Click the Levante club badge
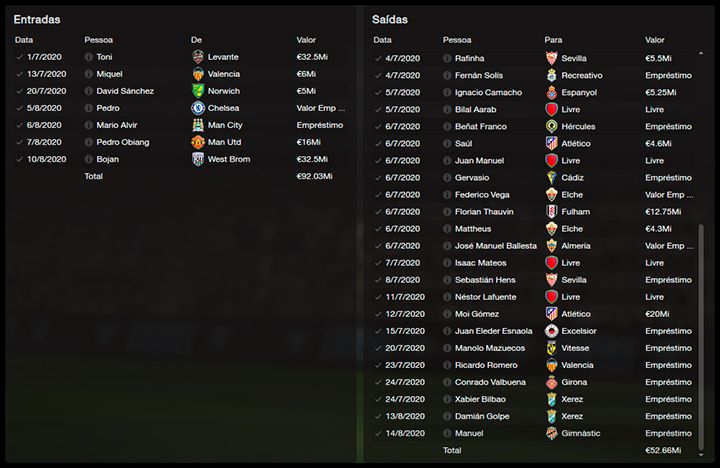Image resolution: width=720 pixels, height=468 pixels. point(198,57)
